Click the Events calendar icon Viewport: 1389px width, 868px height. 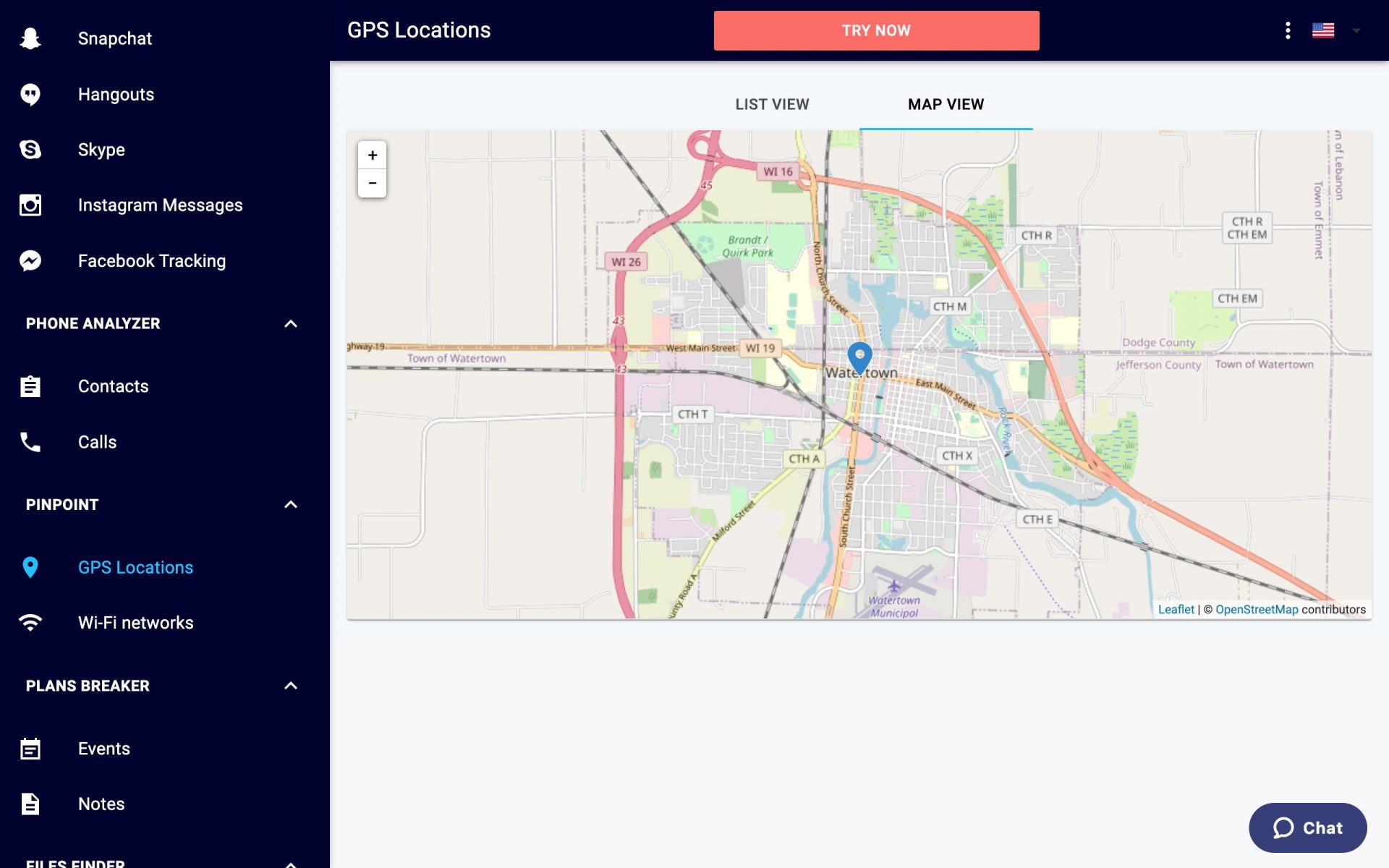pos(30,749)
